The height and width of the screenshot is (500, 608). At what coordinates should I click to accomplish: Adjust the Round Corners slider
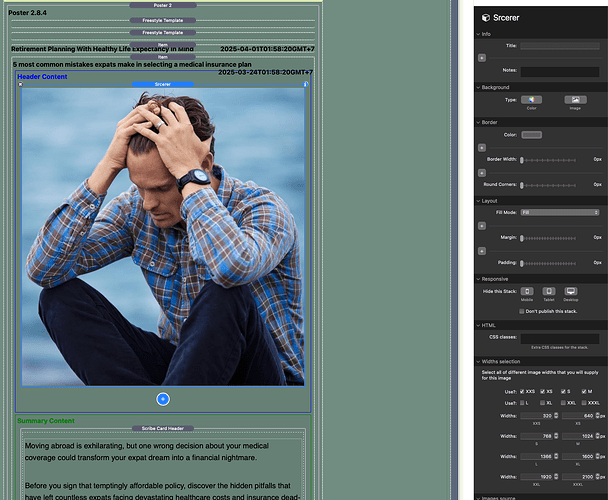tap(548, 185)
